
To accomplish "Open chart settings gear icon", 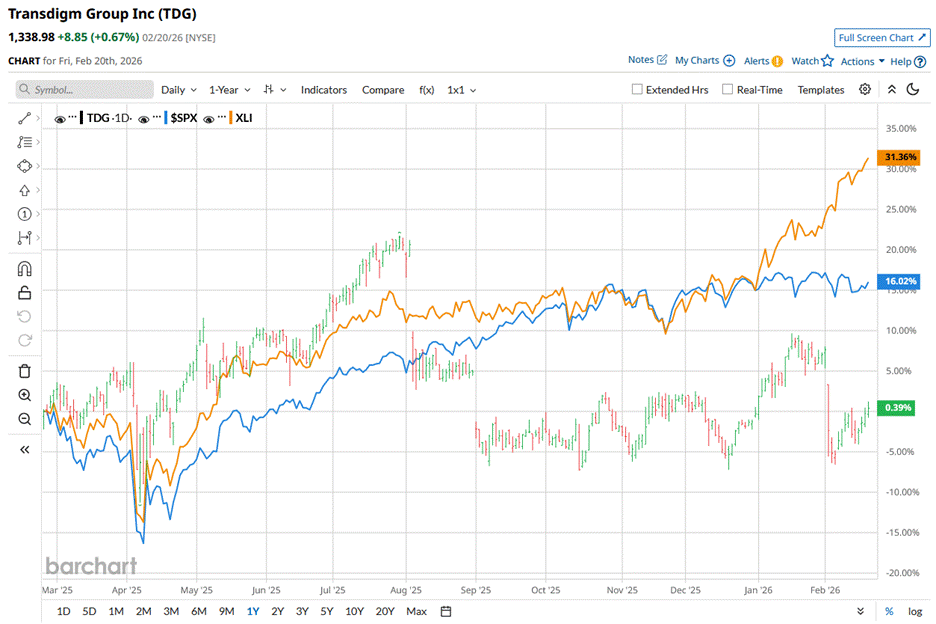I will [865, 90].
